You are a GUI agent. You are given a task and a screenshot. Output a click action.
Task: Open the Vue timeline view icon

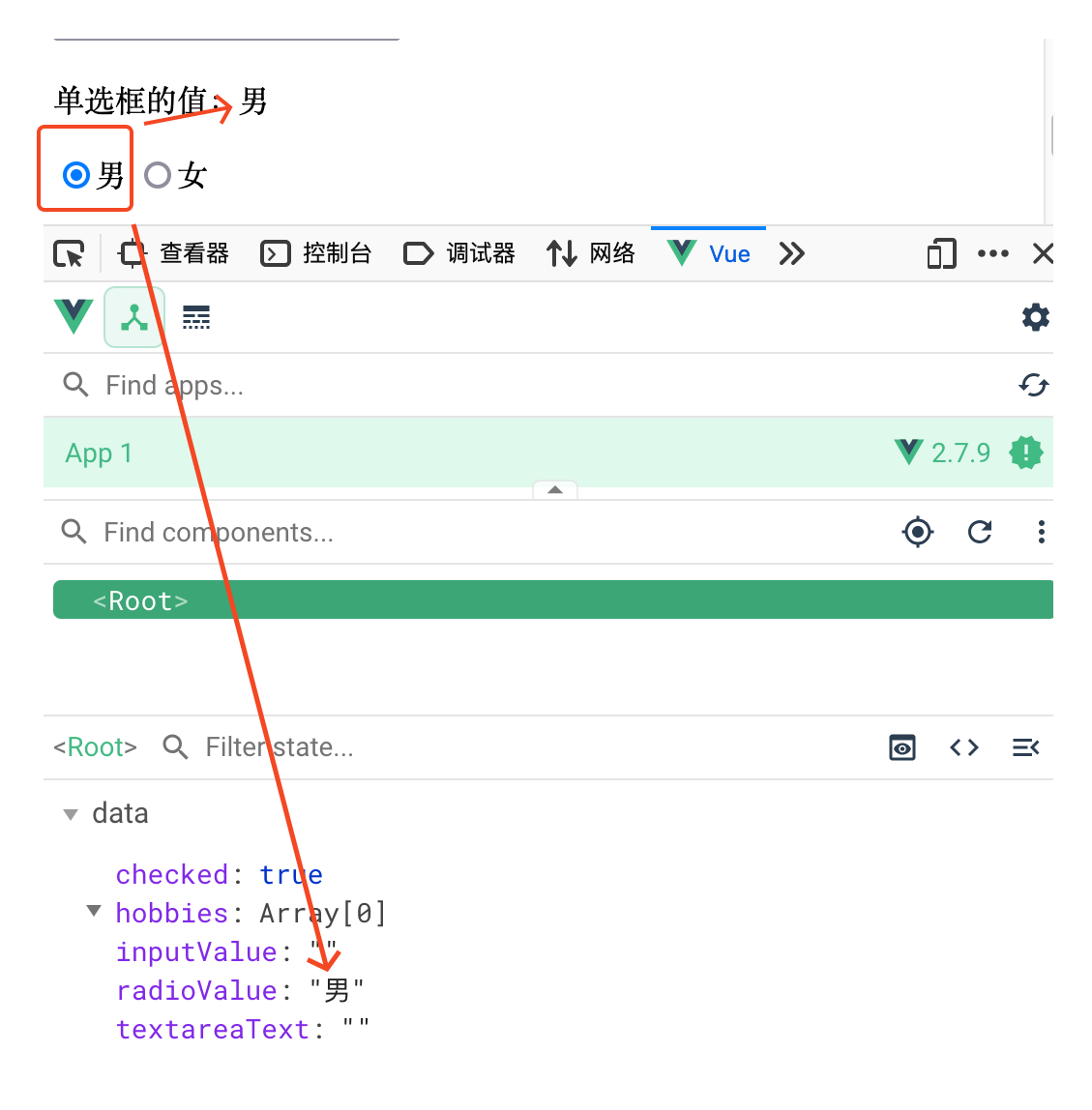tap(196, 317)
